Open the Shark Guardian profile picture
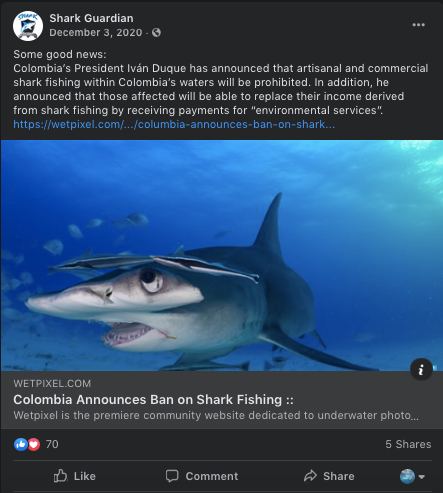This screenshot has width=443, height=493. click(x=28, y=26)
